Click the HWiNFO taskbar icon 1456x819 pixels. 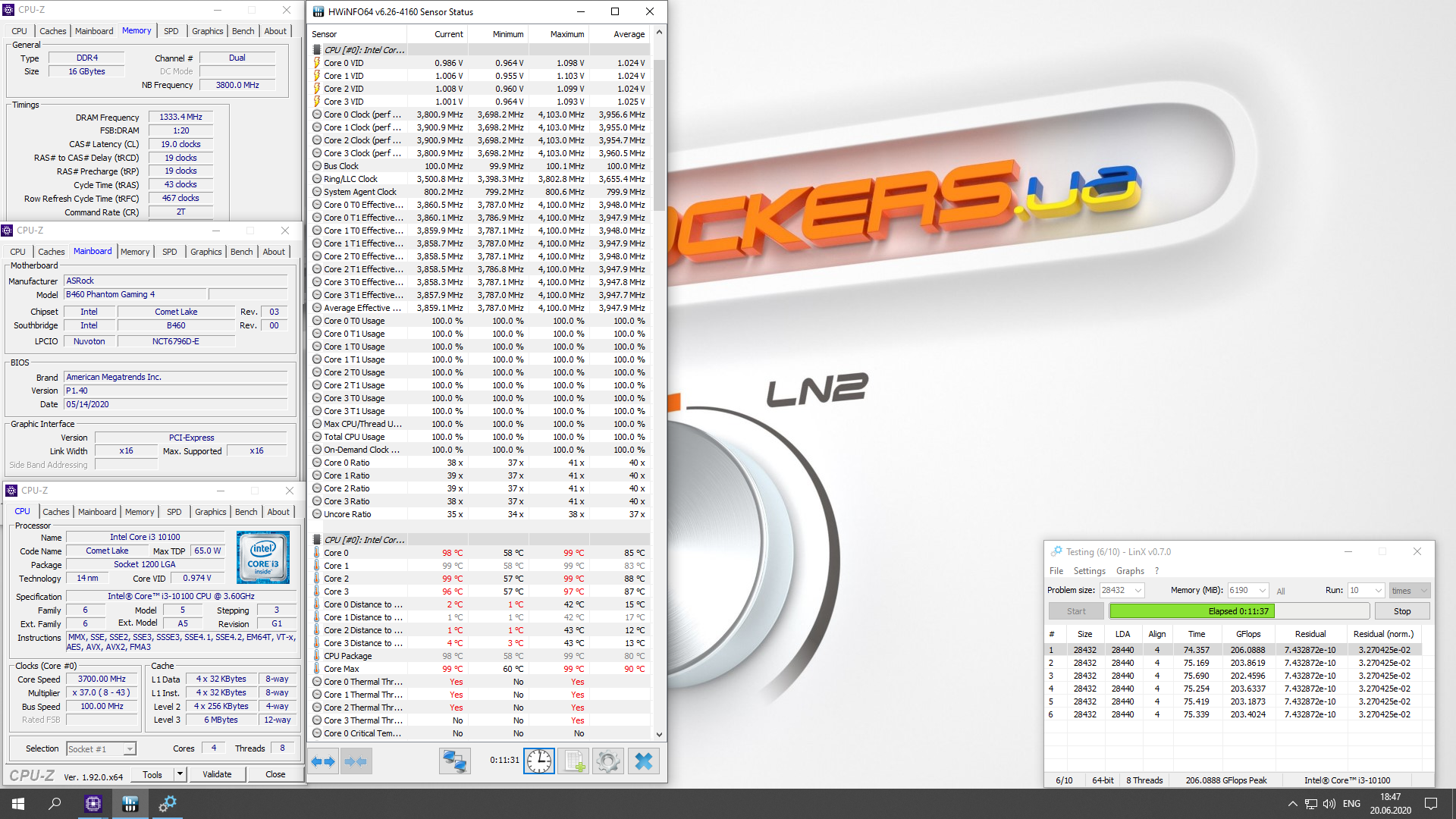tap(130, 804)
